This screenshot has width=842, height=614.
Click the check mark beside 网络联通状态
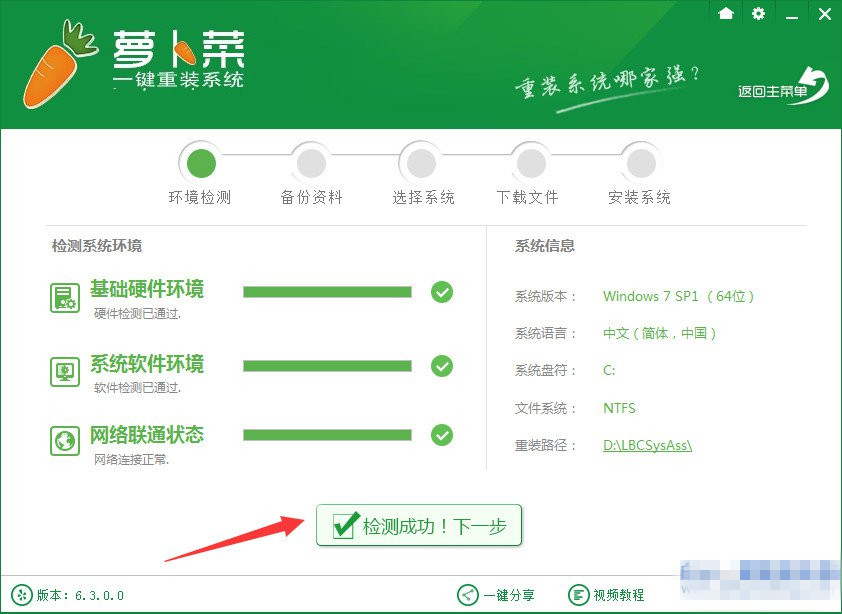442,435
